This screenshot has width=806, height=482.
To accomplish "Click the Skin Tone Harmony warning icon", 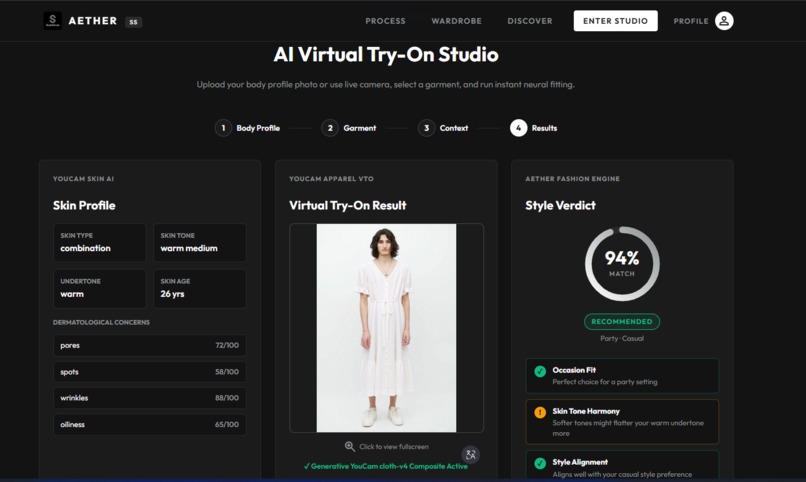I will pos(540,412).
